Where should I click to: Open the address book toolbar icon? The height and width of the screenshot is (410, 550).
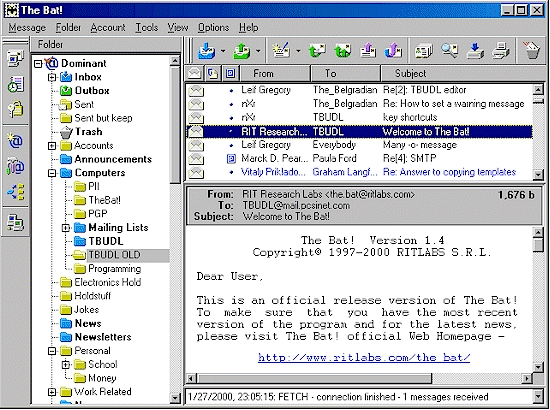pyautogui.click(x=424, y=51)
